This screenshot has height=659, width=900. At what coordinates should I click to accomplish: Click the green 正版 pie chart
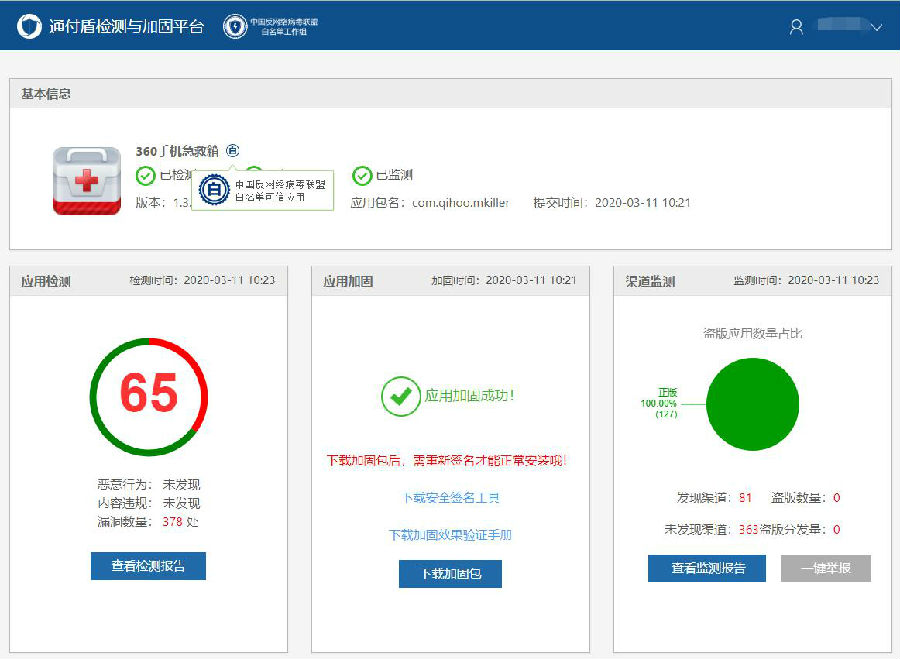(752, 405)
